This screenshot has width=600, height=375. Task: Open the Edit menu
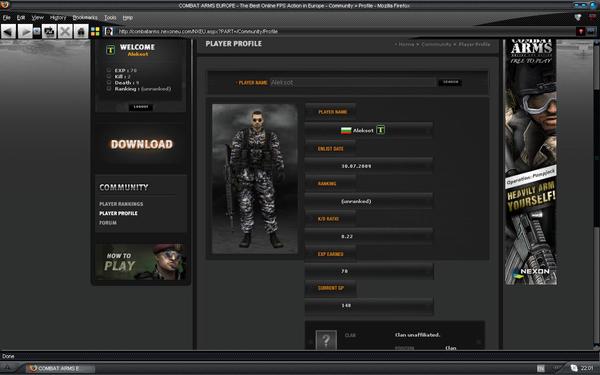21,18
